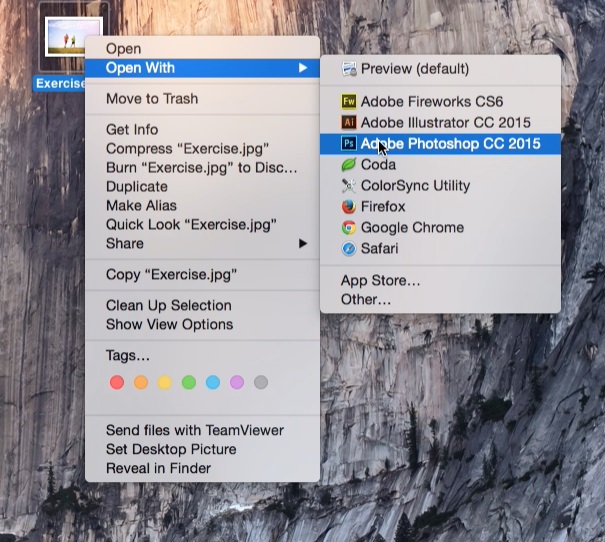
Task: Choose Move to Trash
Action: tap(202, 99)
